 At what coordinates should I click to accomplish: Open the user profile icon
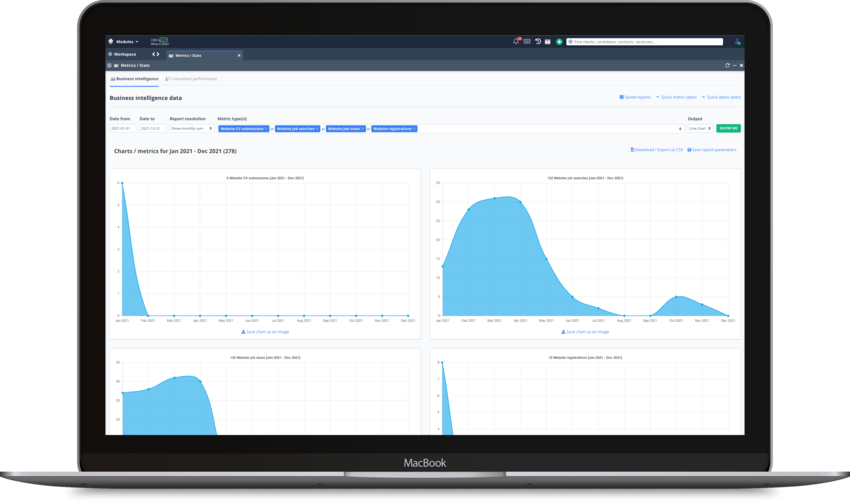click(737, 41)
